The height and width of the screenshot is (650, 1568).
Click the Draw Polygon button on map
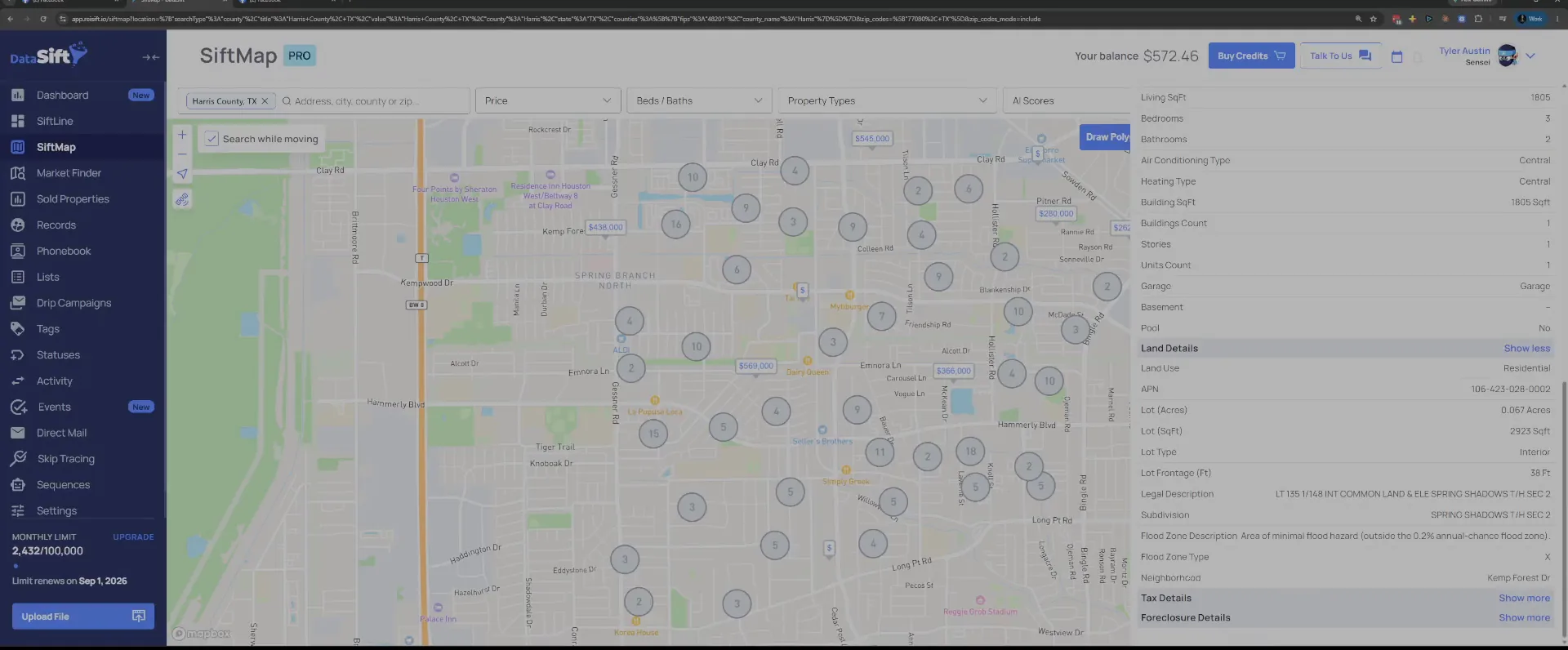tap(1107, 137)
